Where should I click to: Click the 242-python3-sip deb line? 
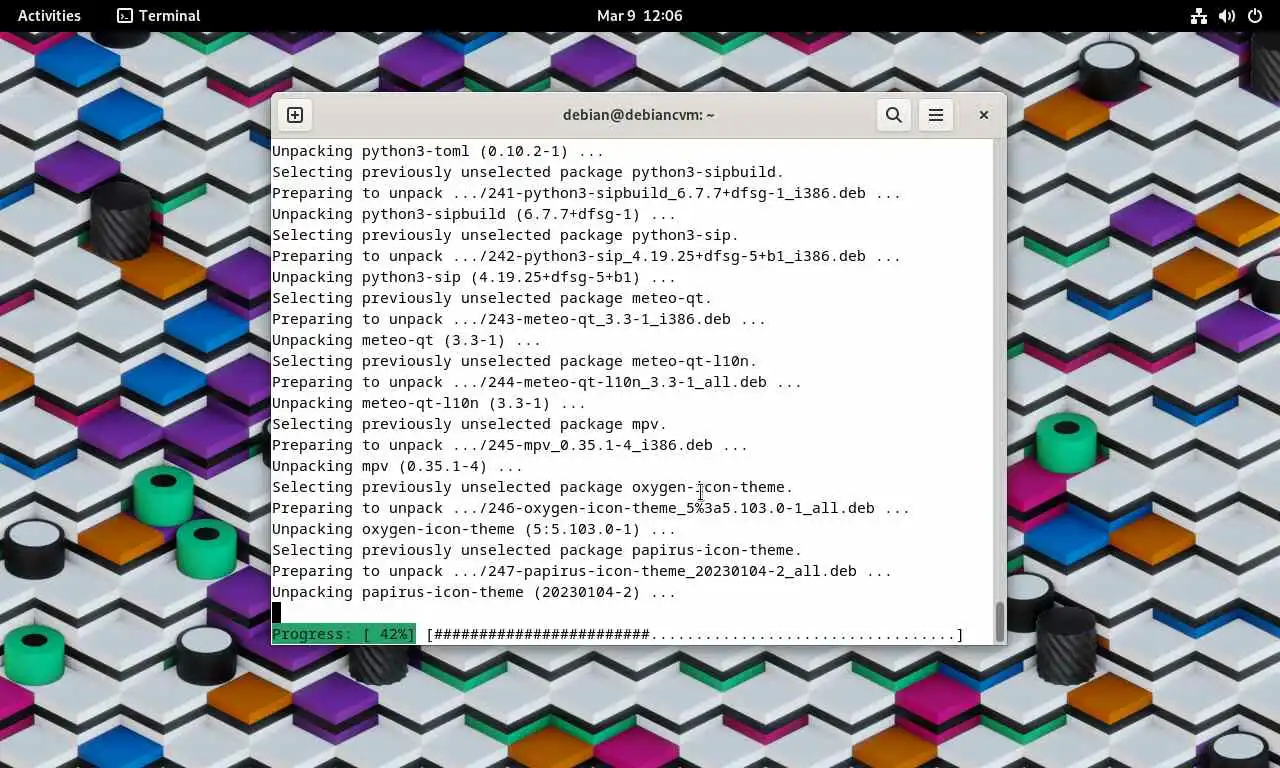coord(586,256)
